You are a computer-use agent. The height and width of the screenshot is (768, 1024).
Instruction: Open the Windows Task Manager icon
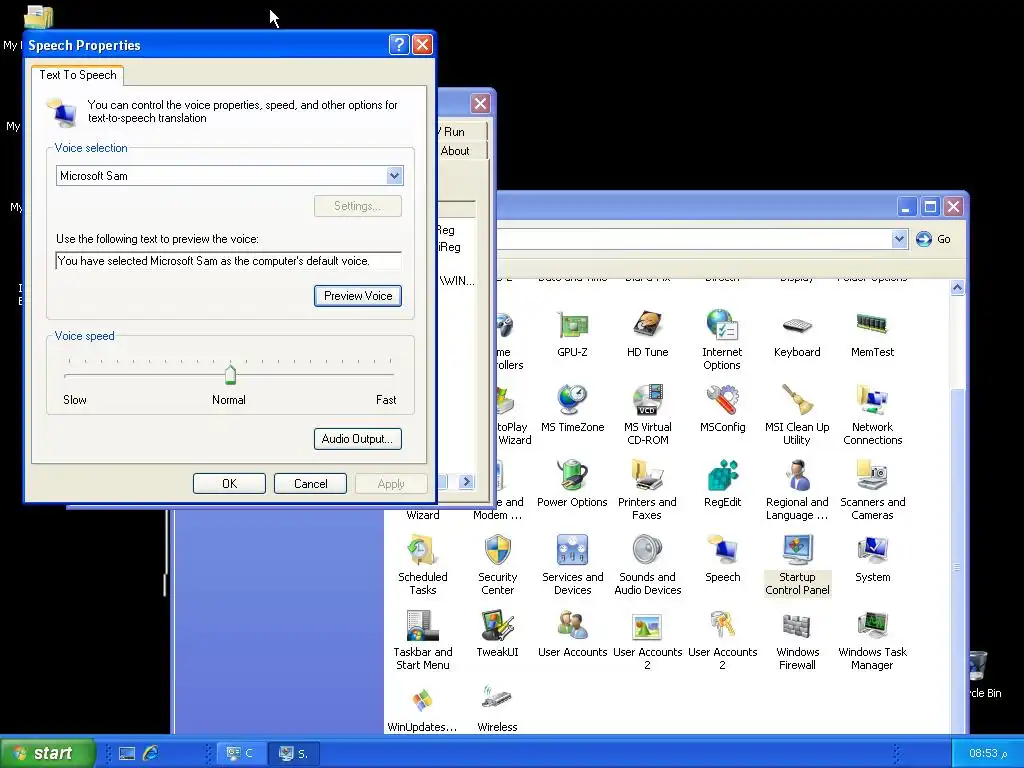point(872,640)
